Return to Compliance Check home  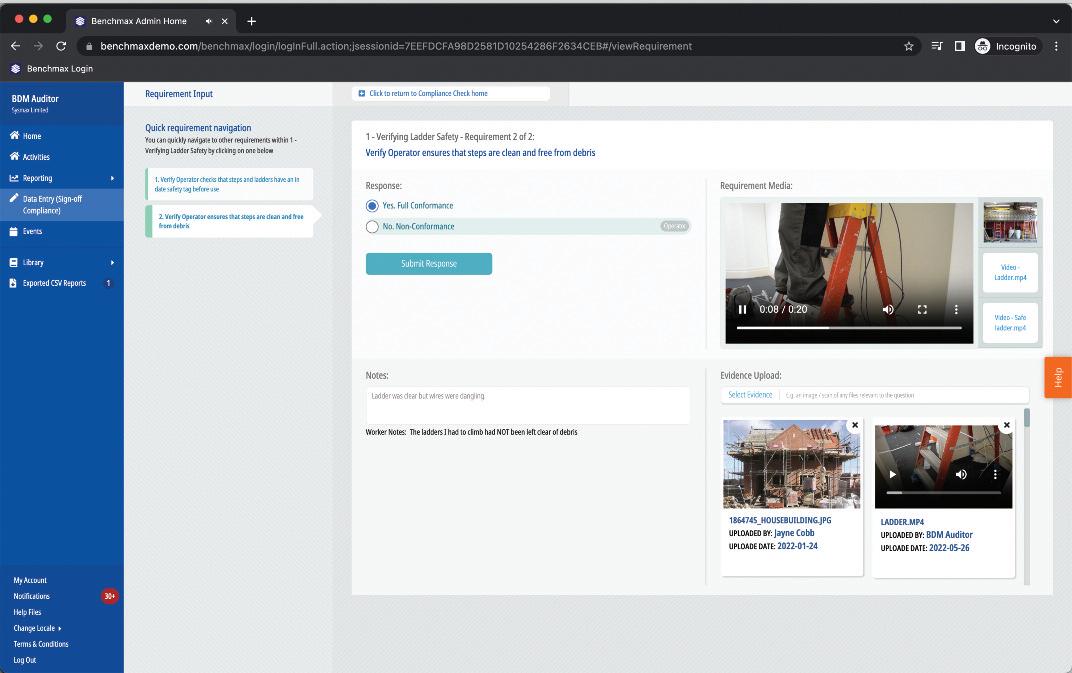coord(451,94)
